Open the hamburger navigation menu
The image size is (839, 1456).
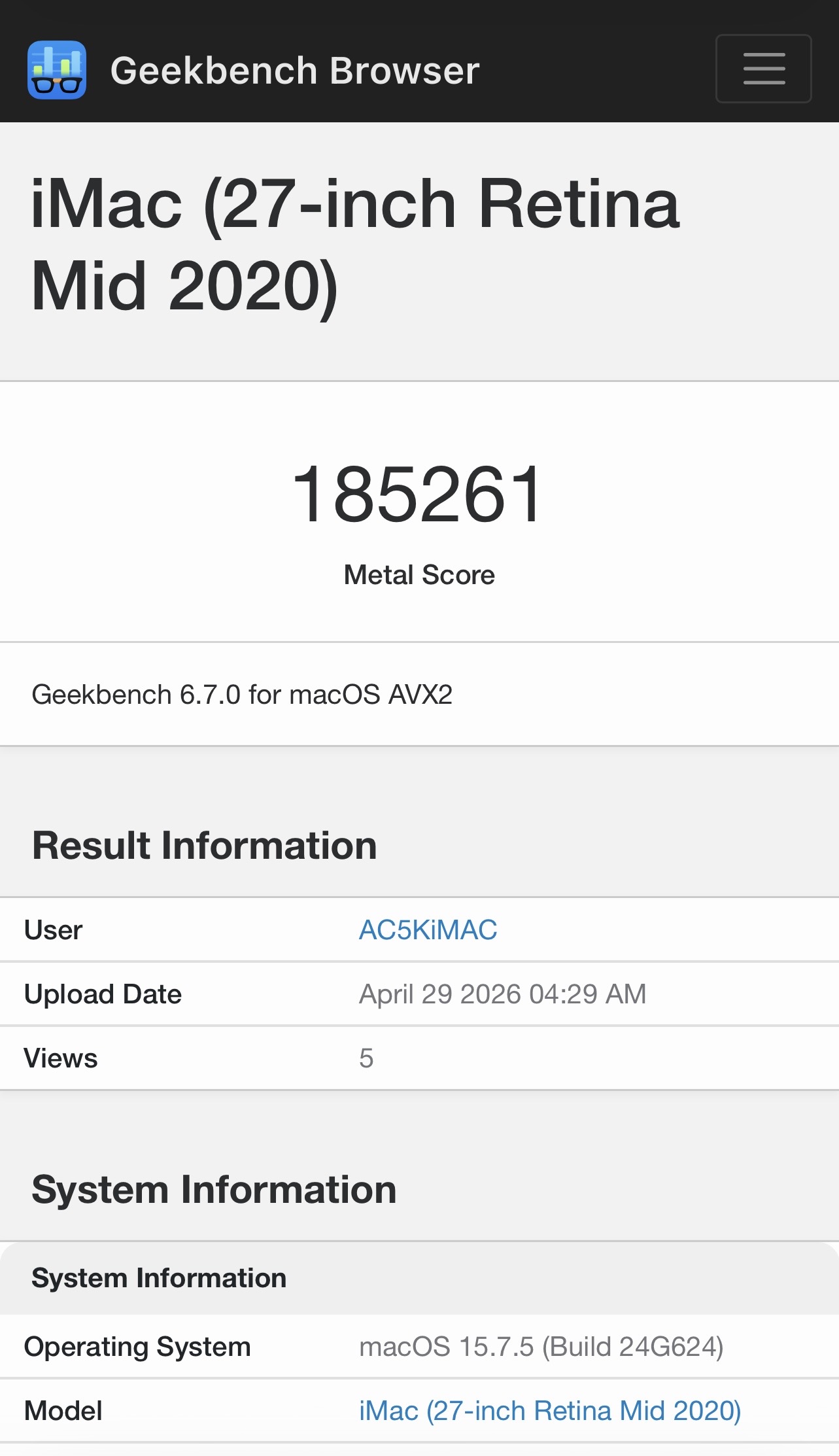click(764, 69)
